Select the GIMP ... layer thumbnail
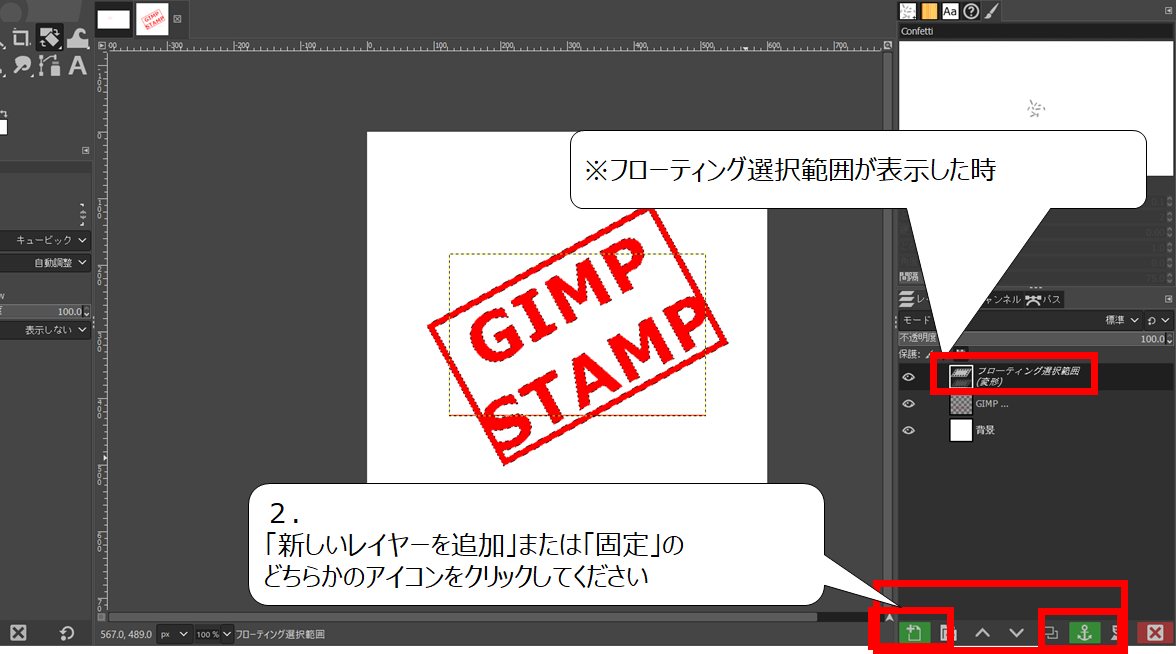This screenshot has width=1176, height=654. tap(961, 404)
